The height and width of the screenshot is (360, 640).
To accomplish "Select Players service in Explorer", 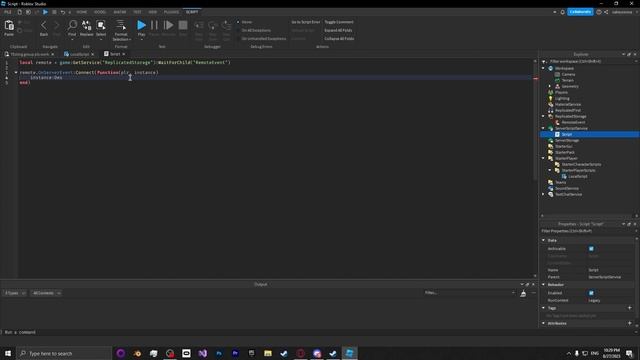I will tap(561, 92).
